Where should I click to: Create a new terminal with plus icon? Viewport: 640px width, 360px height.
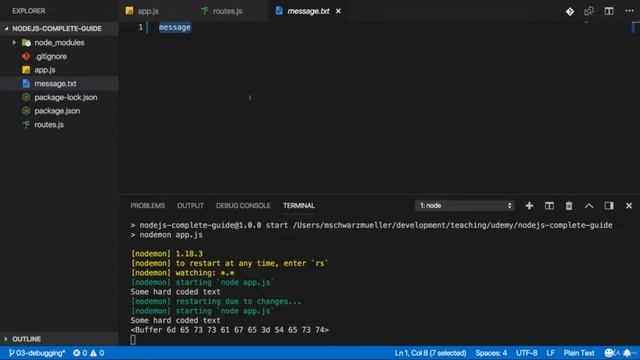coord(529,206)
